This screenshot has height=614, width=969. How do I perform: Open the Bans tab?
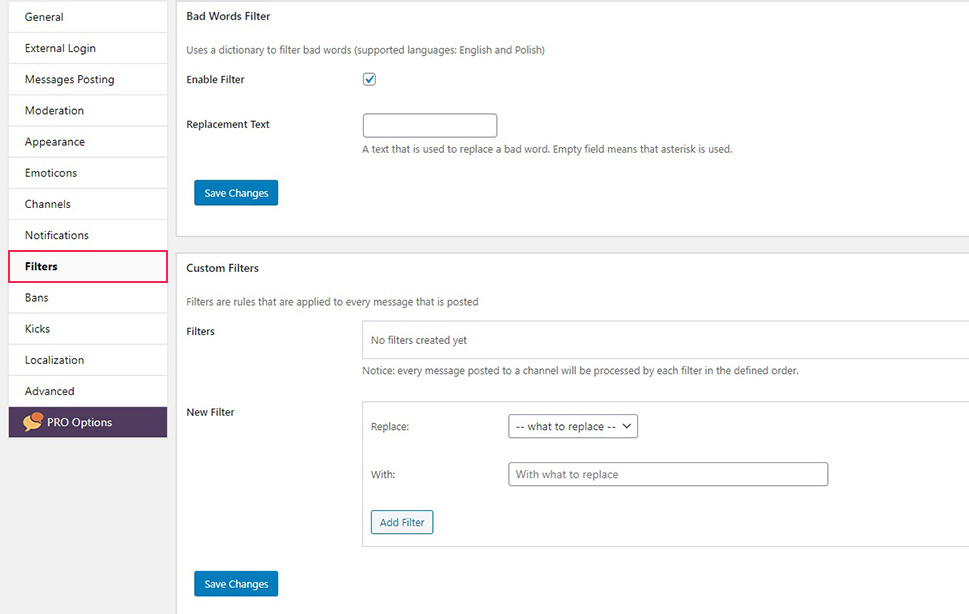[x=88, y=298]
